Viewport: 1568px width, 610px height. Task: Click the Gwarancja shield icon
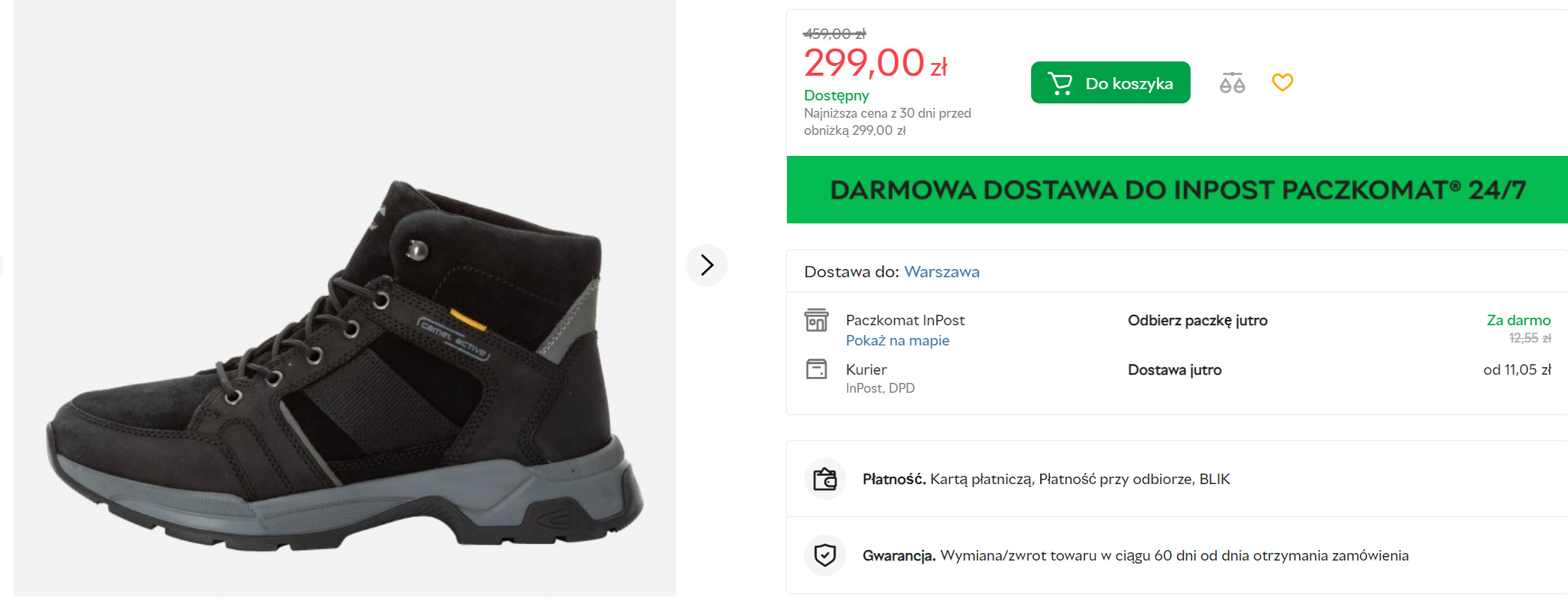pyautogui.click(x=824, y=555)
